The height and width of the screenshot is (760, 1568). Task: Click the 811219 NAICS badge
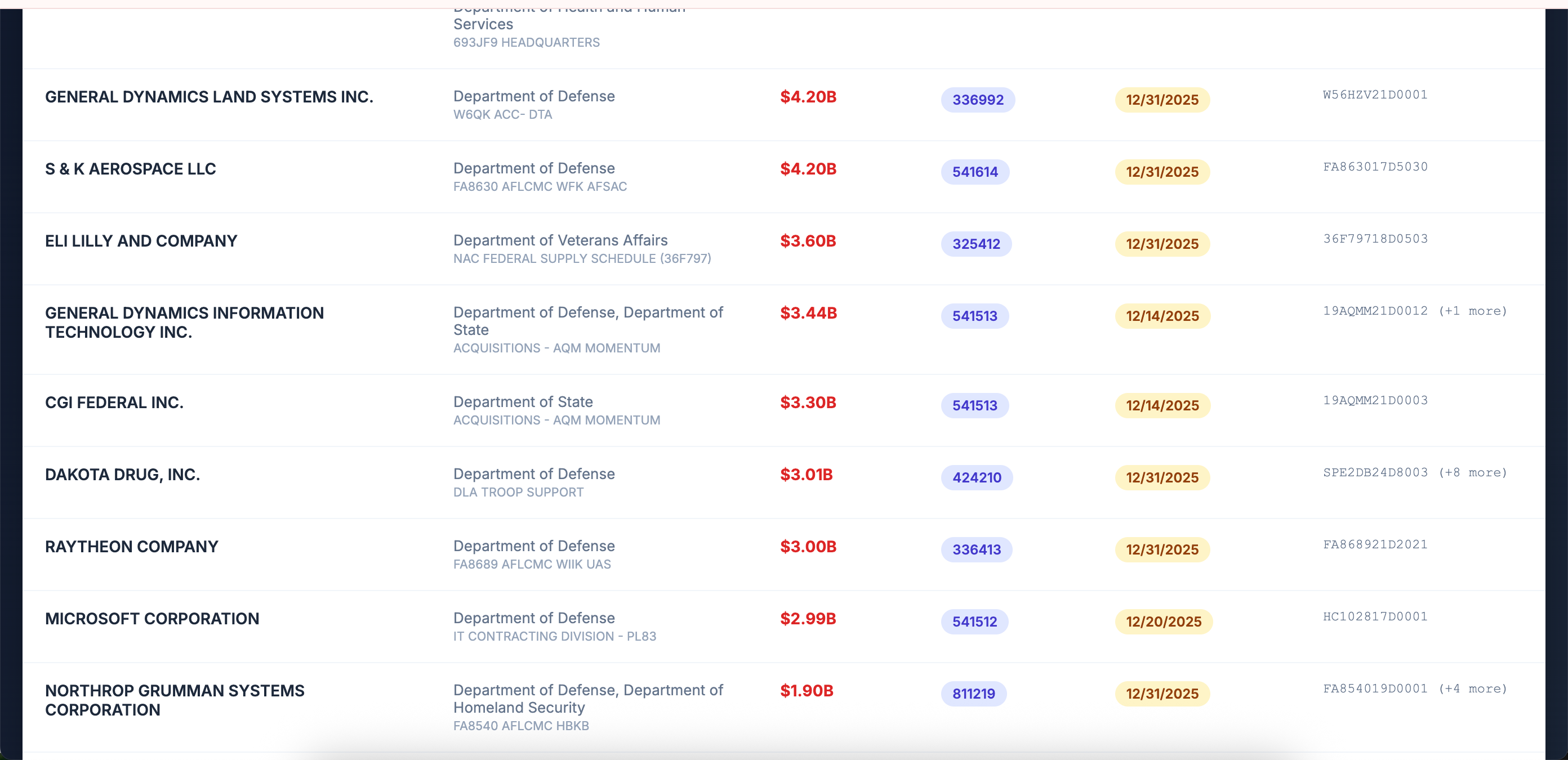973,694
